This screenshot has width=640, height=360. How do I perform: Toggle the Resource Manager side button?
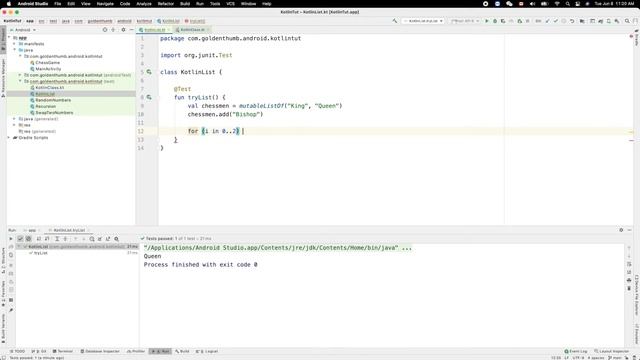[3, 78]
